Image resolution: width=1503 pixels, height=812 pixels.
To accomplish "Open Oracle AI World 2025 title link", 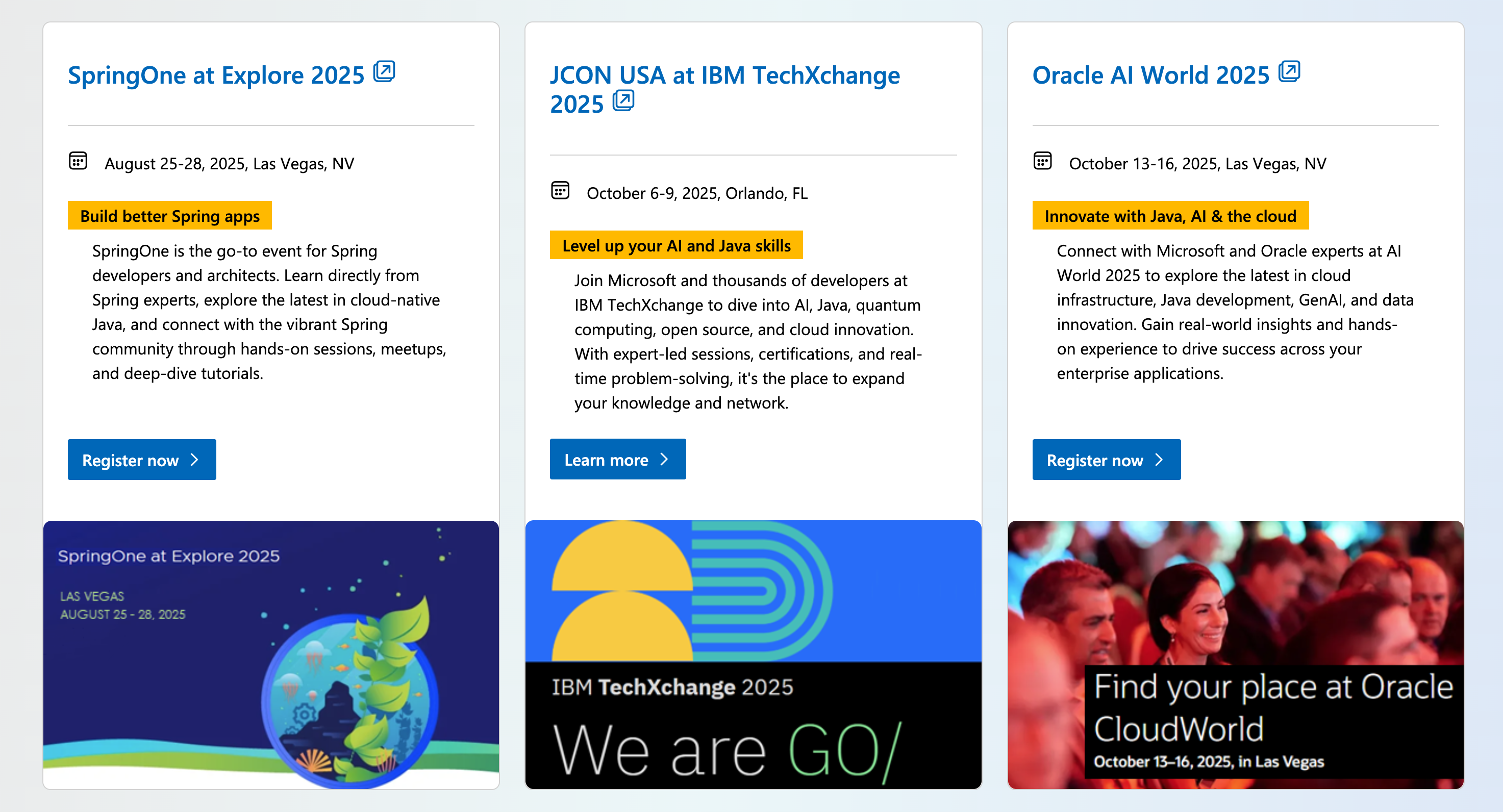I will (x=1150, y=76).
